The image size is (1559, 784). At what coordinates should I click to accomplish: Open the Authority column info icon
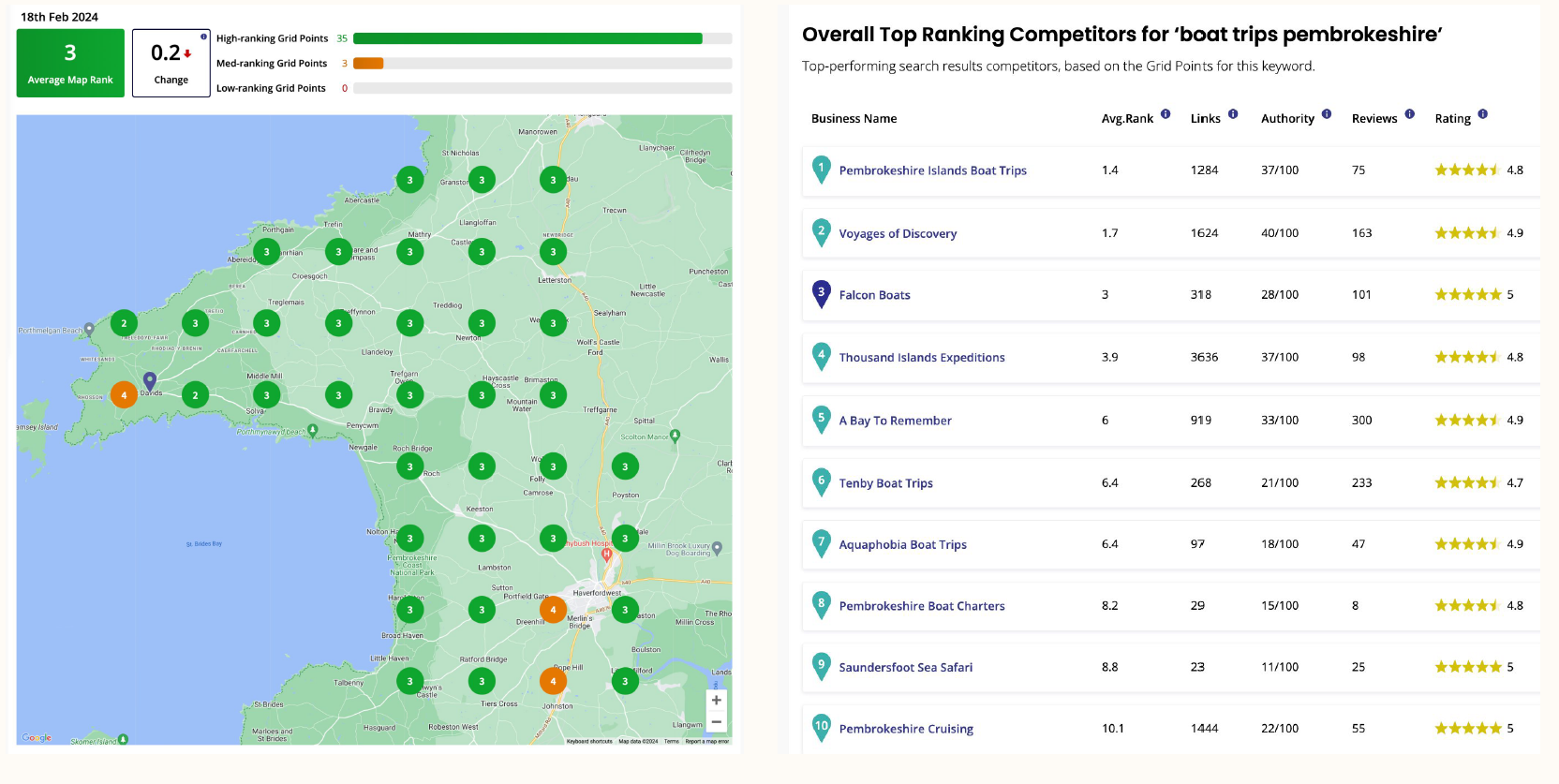tap(1327, 114)
